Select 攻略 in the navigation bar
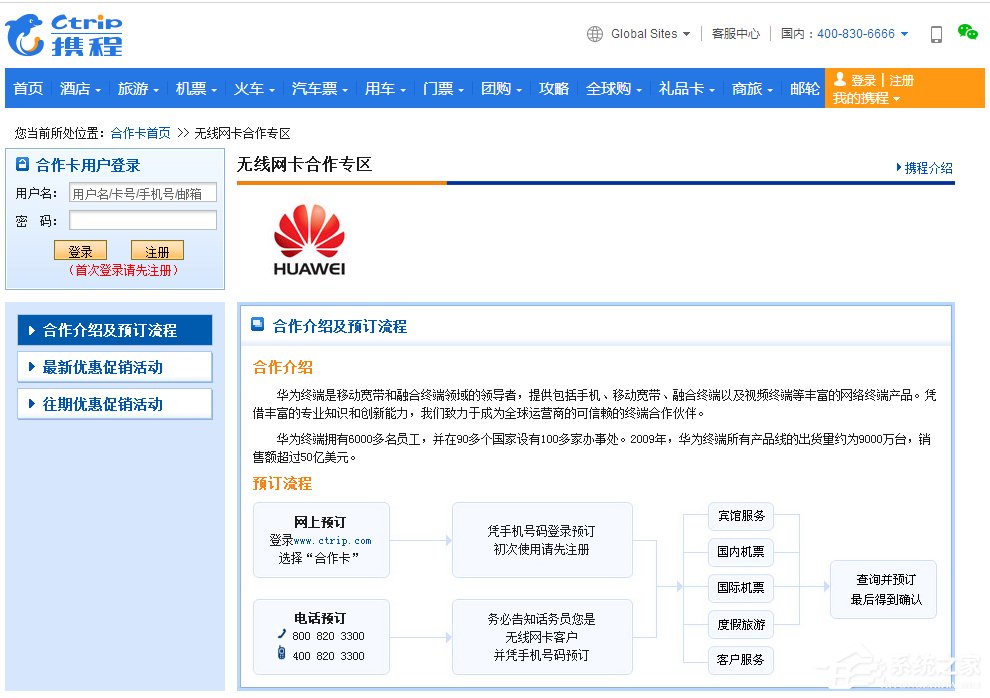The image size is (990, 698). (x=553, y=89)
